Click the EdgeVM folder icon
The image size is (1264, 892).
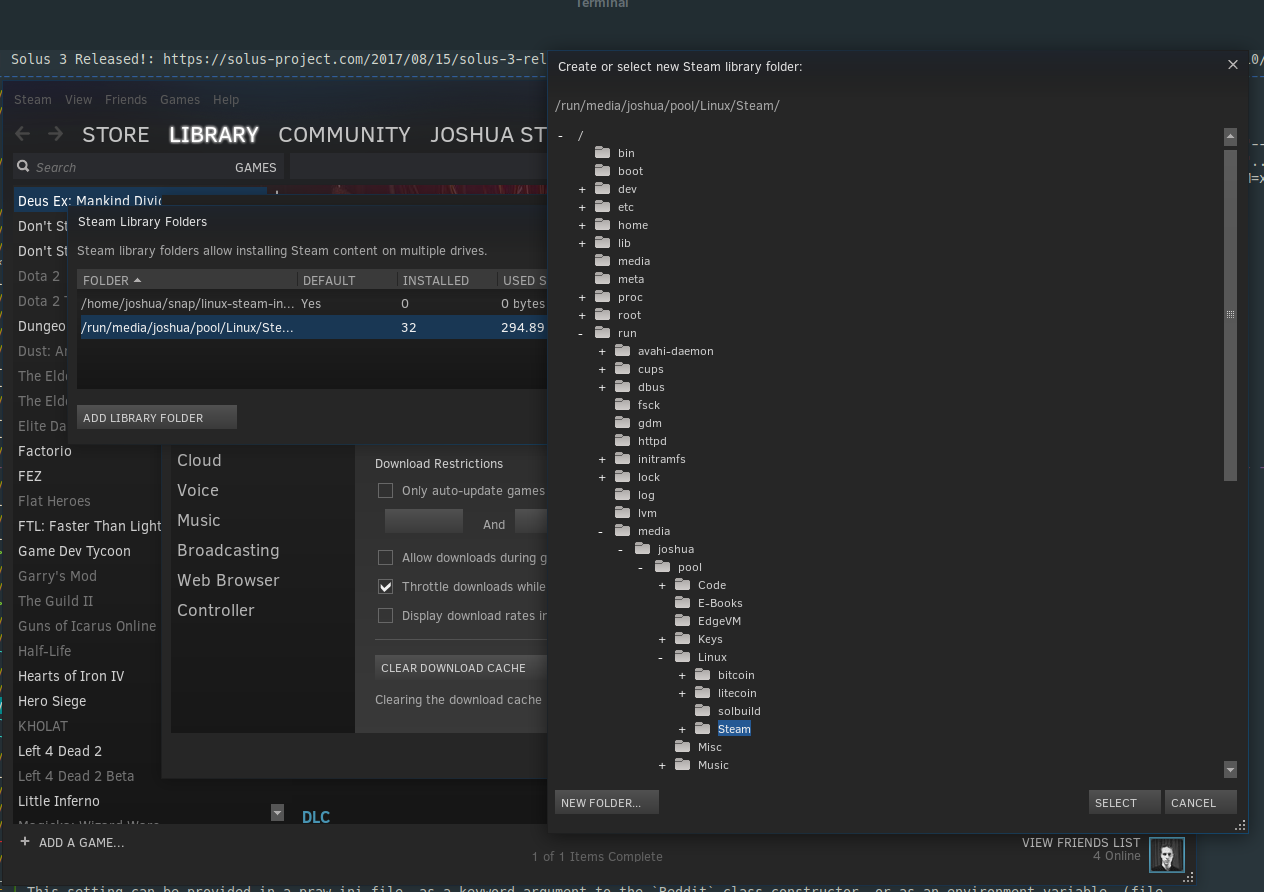tap(682, 621)
